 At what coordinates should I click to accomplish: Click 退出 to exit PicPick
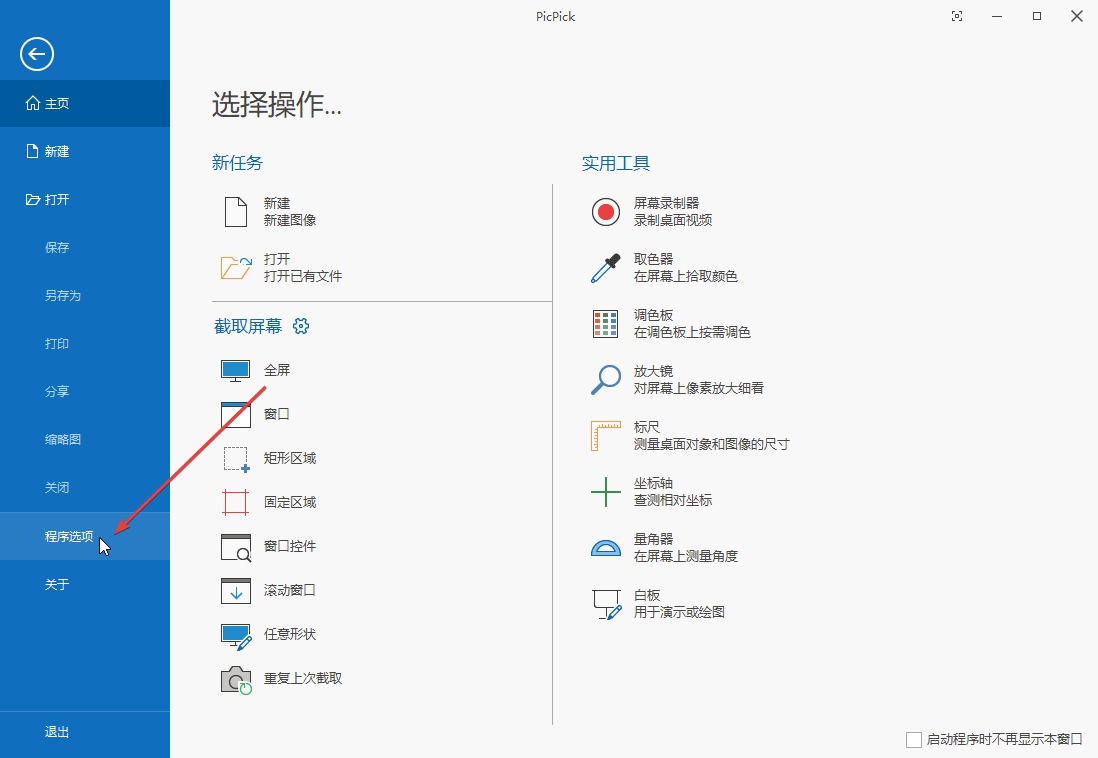[x=57, y=732]
